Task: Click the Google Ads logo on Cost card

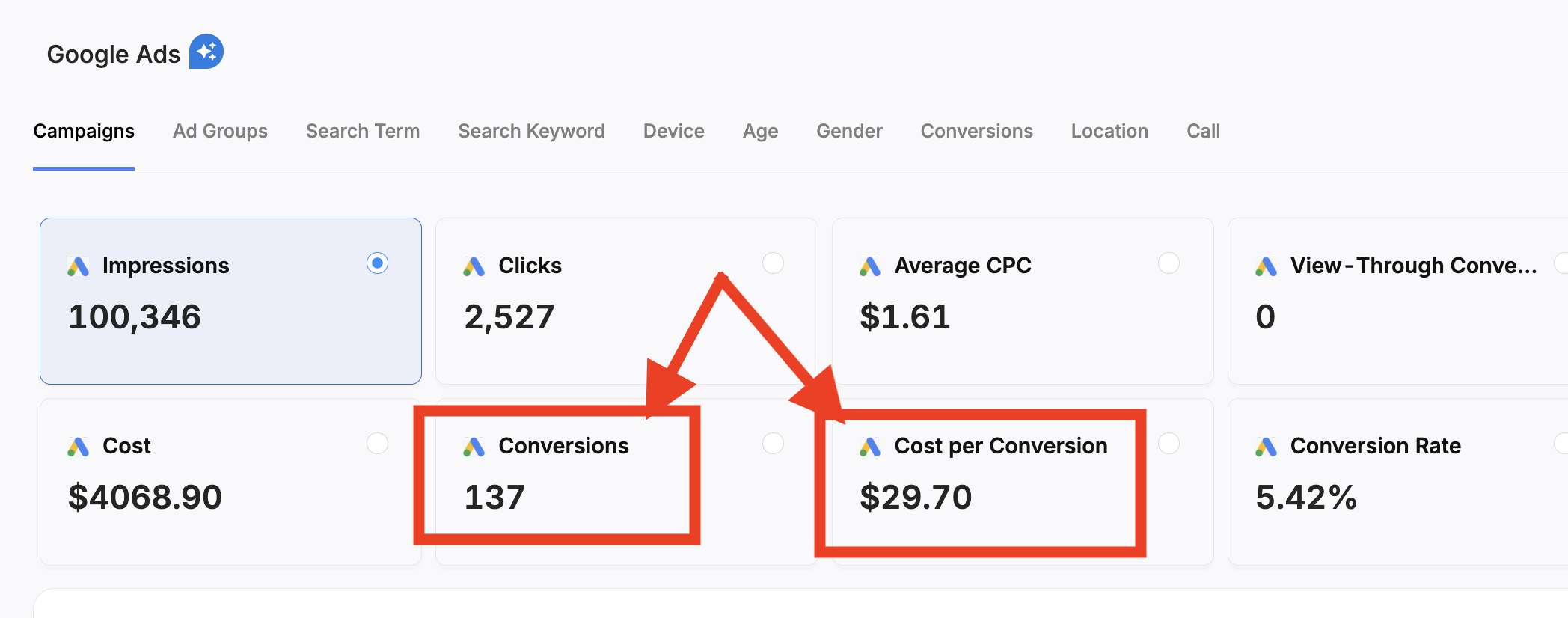Action: point(79,447)
